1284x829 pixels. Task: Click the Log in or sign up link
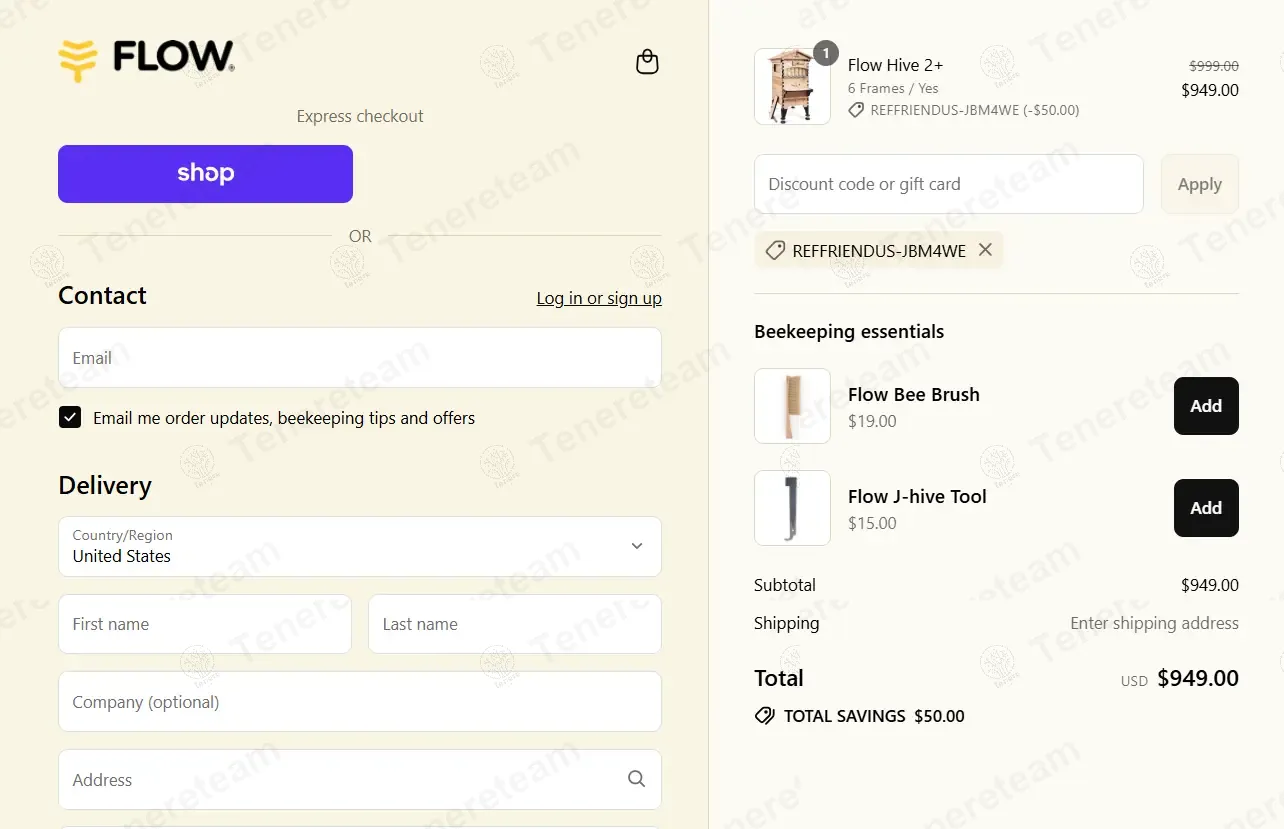click(599, 298)
